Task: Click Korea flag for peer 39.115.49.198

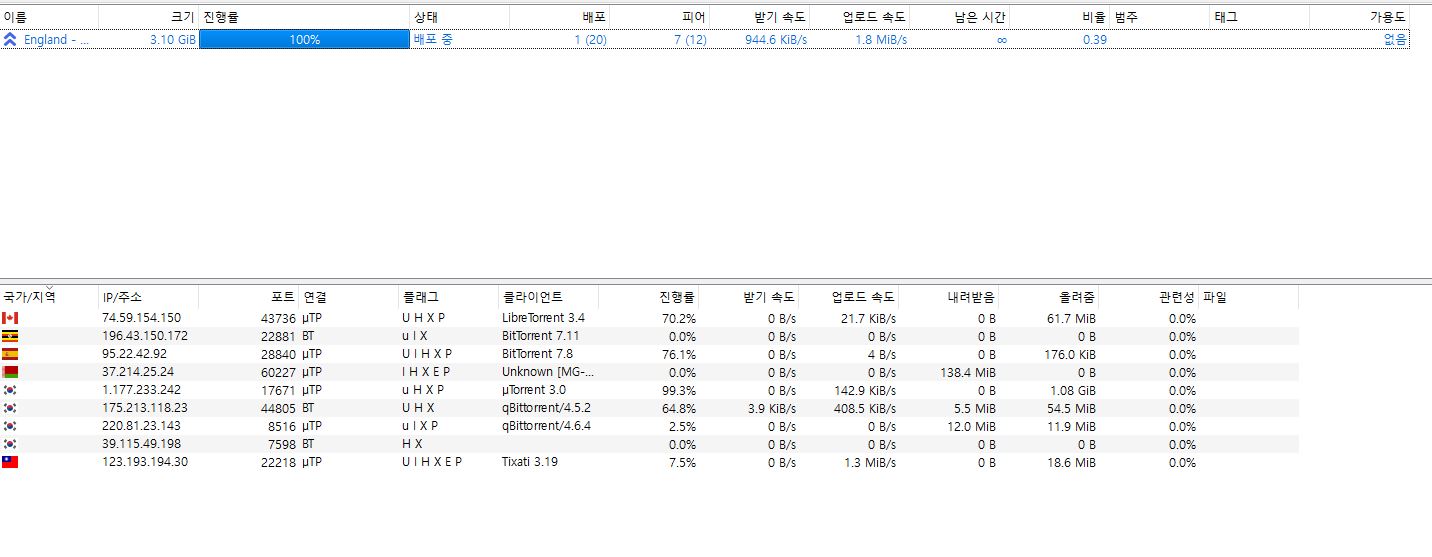Action: click(10, 444)
